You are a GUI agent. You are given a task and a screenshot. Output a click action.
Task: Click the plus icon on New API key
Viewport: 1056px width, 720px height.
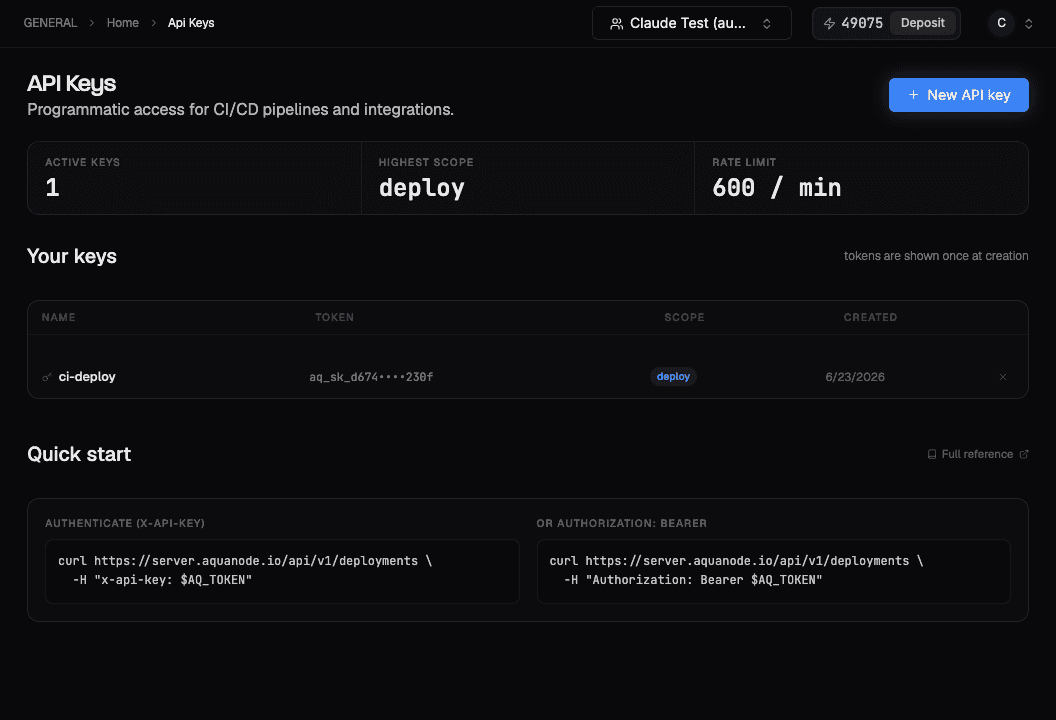(x=913, y=95)
